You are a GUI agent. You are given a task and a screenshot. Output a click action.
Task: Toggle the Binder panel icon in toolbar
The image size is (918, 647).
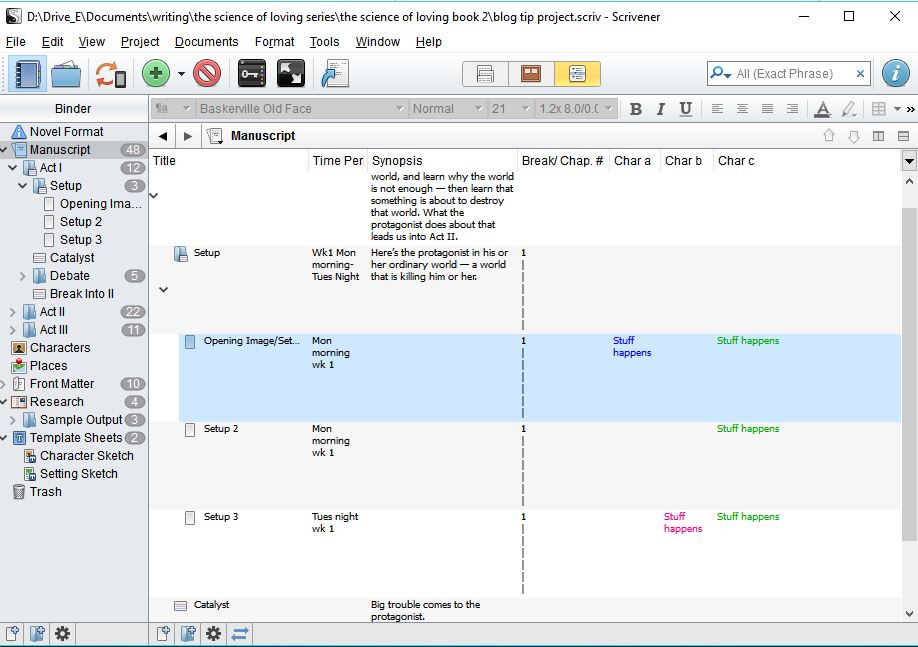tap(27, 74)
